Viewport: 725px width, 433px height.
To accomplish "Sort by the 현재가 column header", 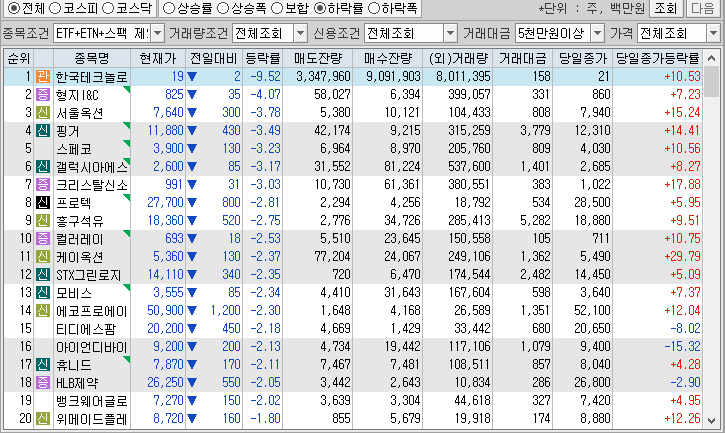I will (x=158, y=58).
